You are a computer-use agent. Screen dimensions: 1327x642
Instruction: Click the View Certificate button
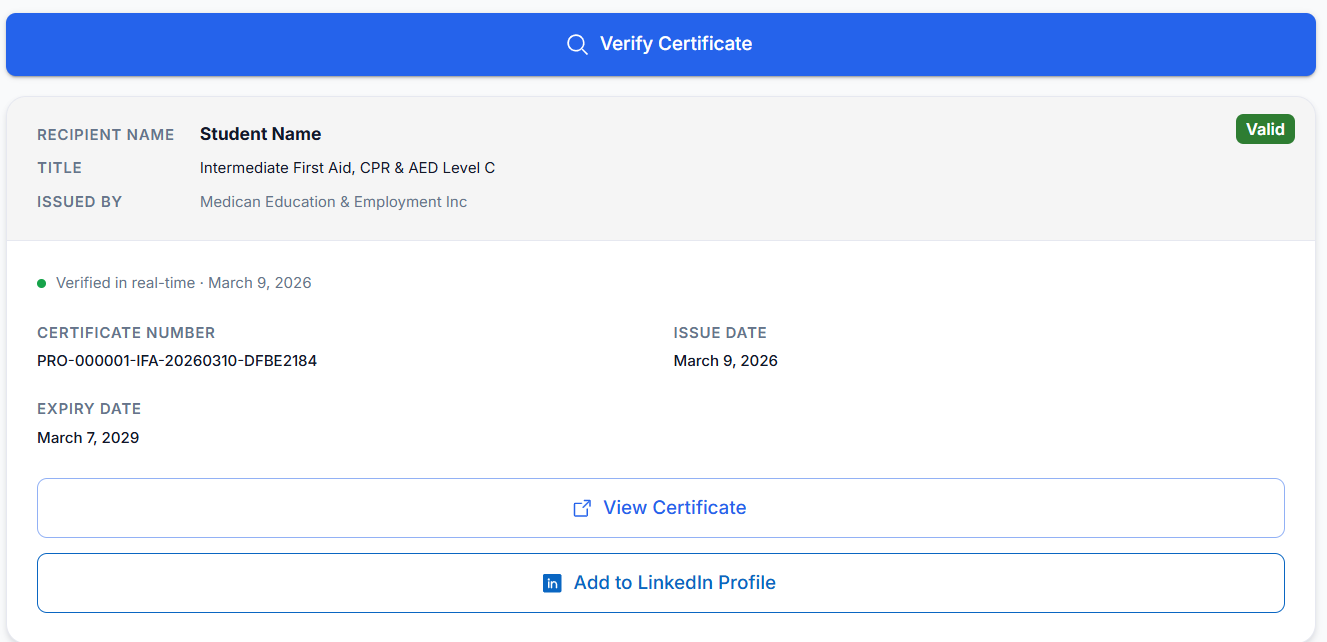pos(660,508)
